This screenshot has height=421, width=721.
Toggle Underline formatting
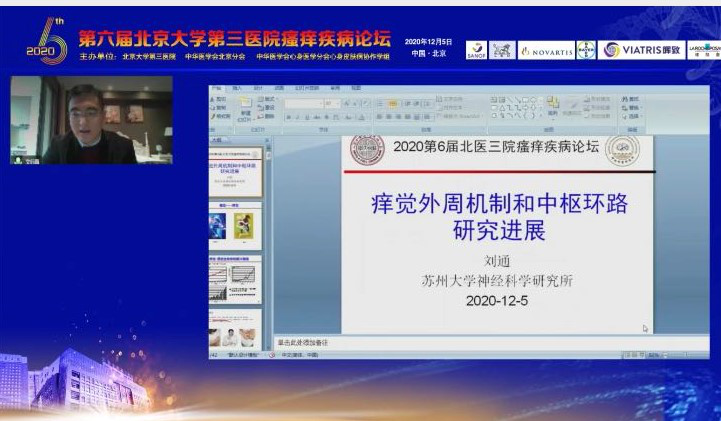(307, 117)
